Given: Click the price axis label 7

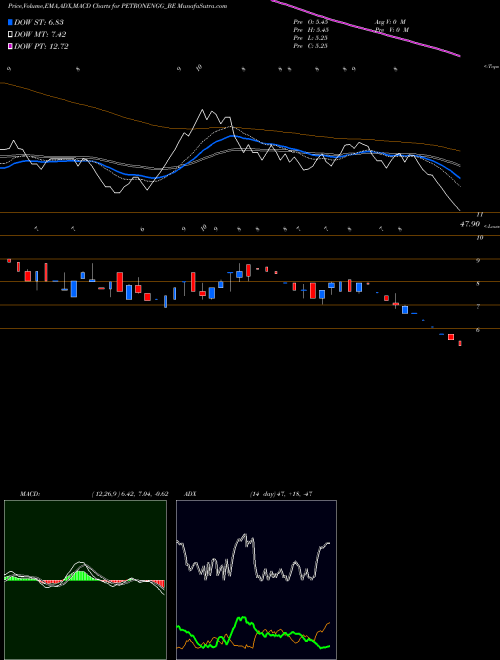Looking at the screenshot, I should (x=478, y=307).
